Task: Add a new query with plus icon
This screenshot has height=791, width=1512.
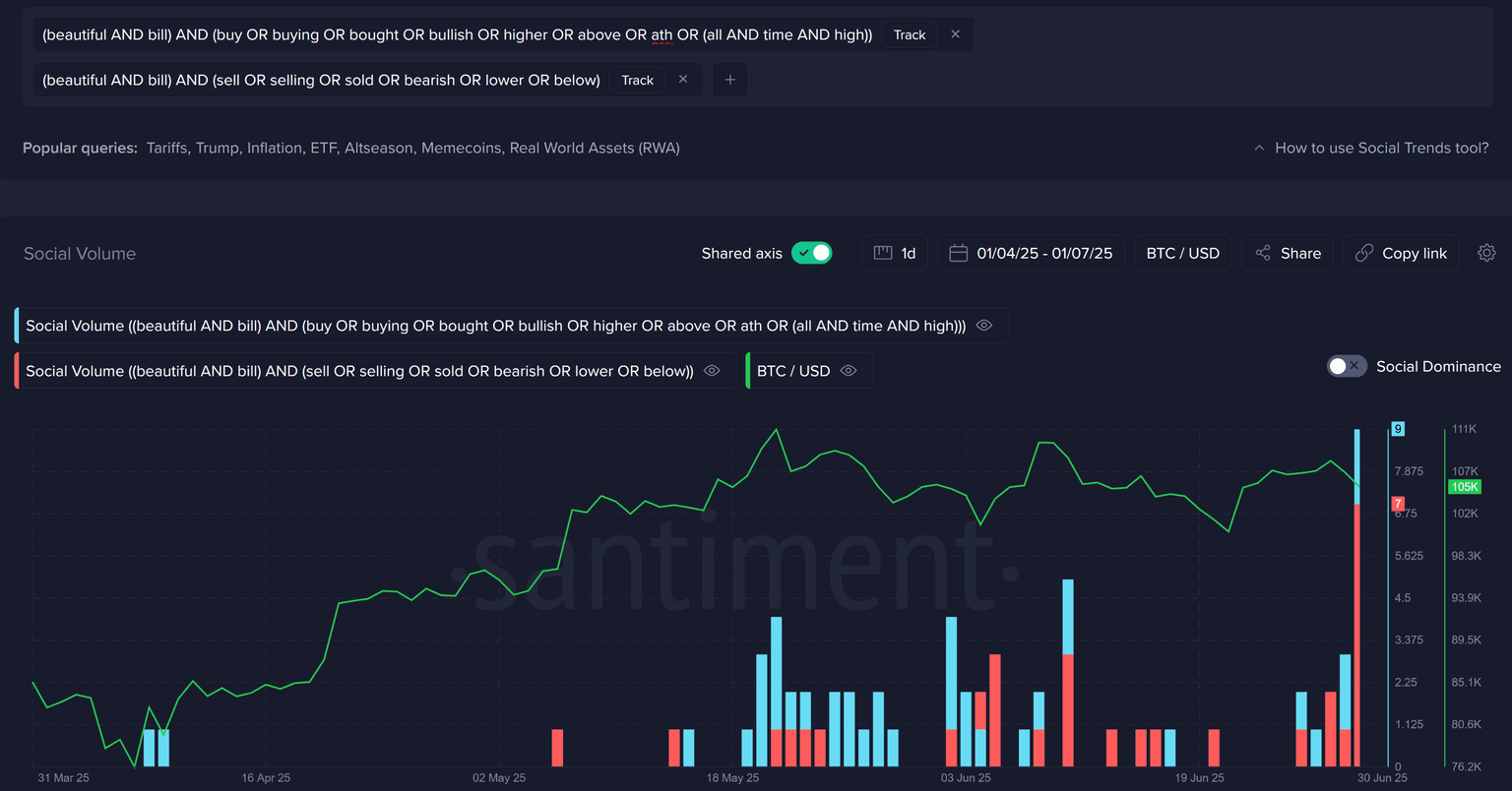Action: pos(729,80)
